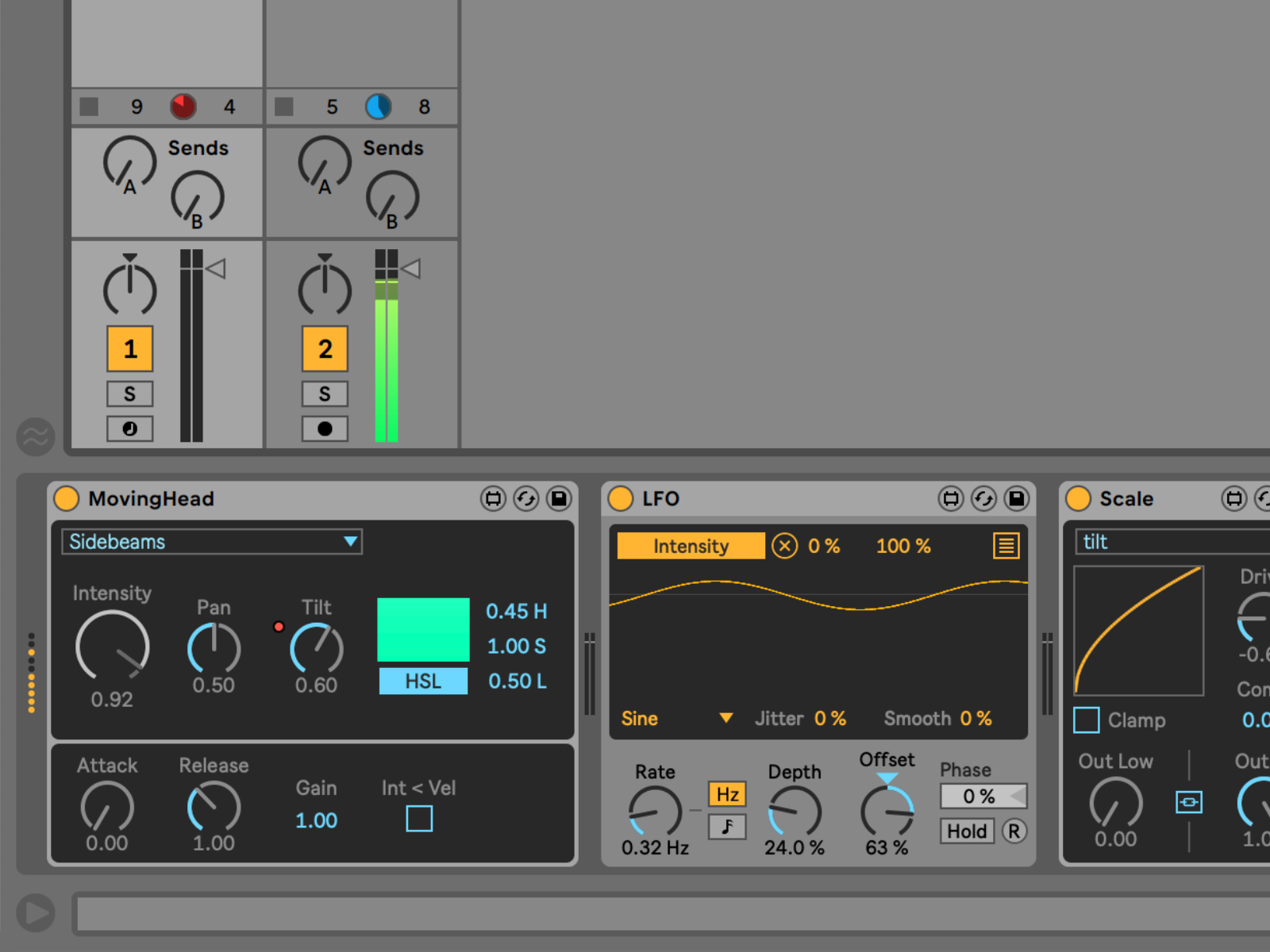Click the preview play button at bottom left

pyautogui.click(x=35, y=913)
